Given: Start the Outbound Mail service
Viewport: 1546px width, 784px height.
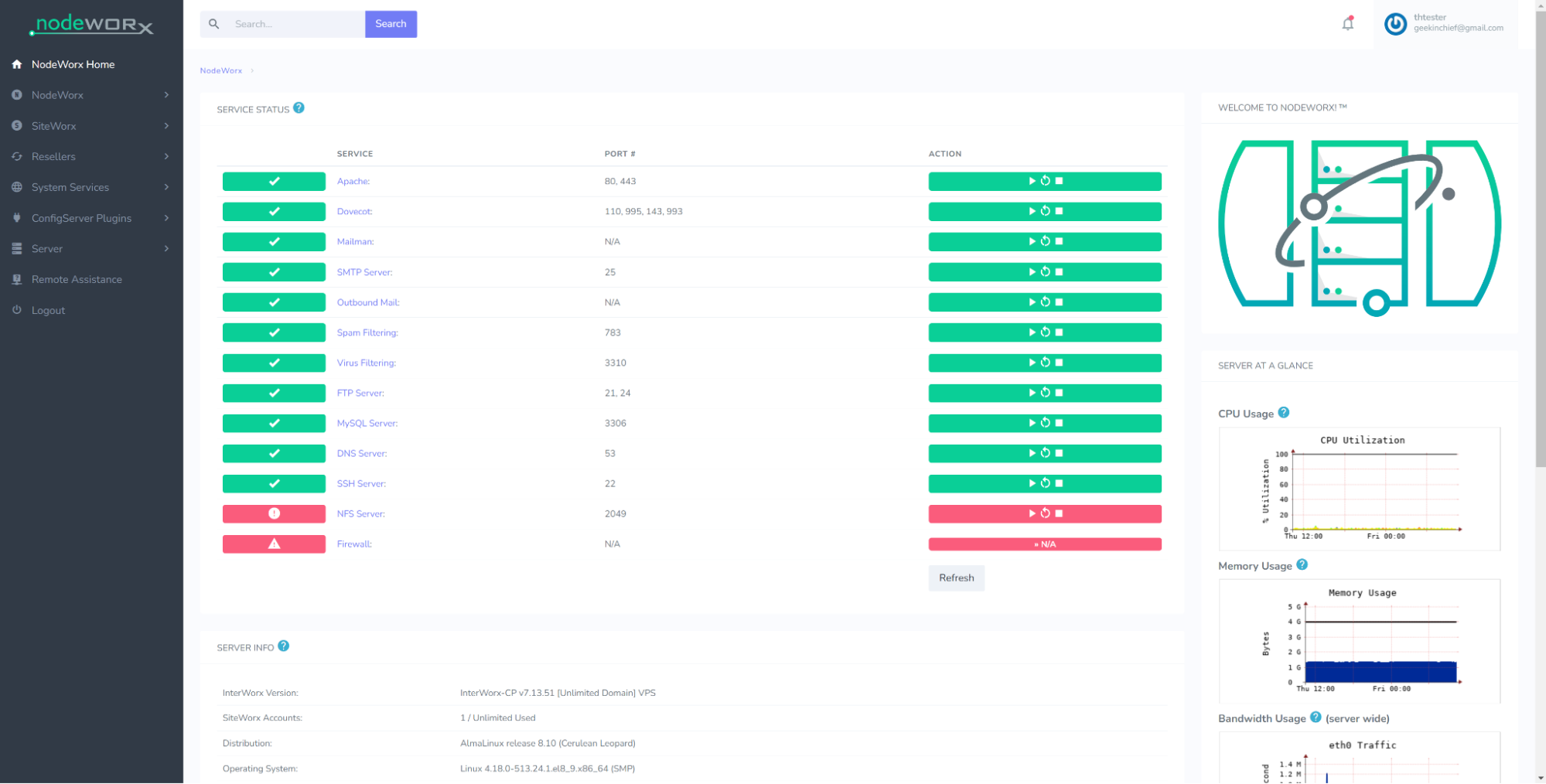Looking at the screenshot, I should point(1032,302).
